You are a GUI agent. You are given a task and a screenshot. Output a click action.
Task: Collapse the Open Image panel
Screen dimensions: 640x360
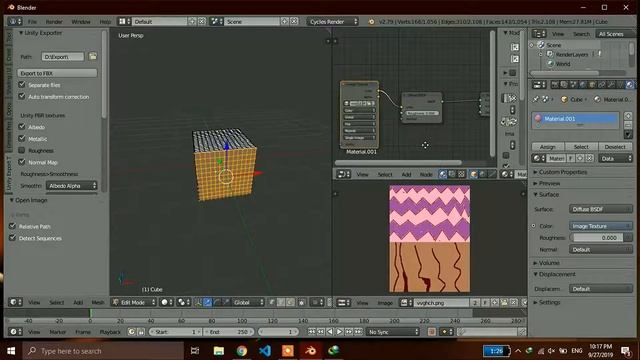click(12, 200)
